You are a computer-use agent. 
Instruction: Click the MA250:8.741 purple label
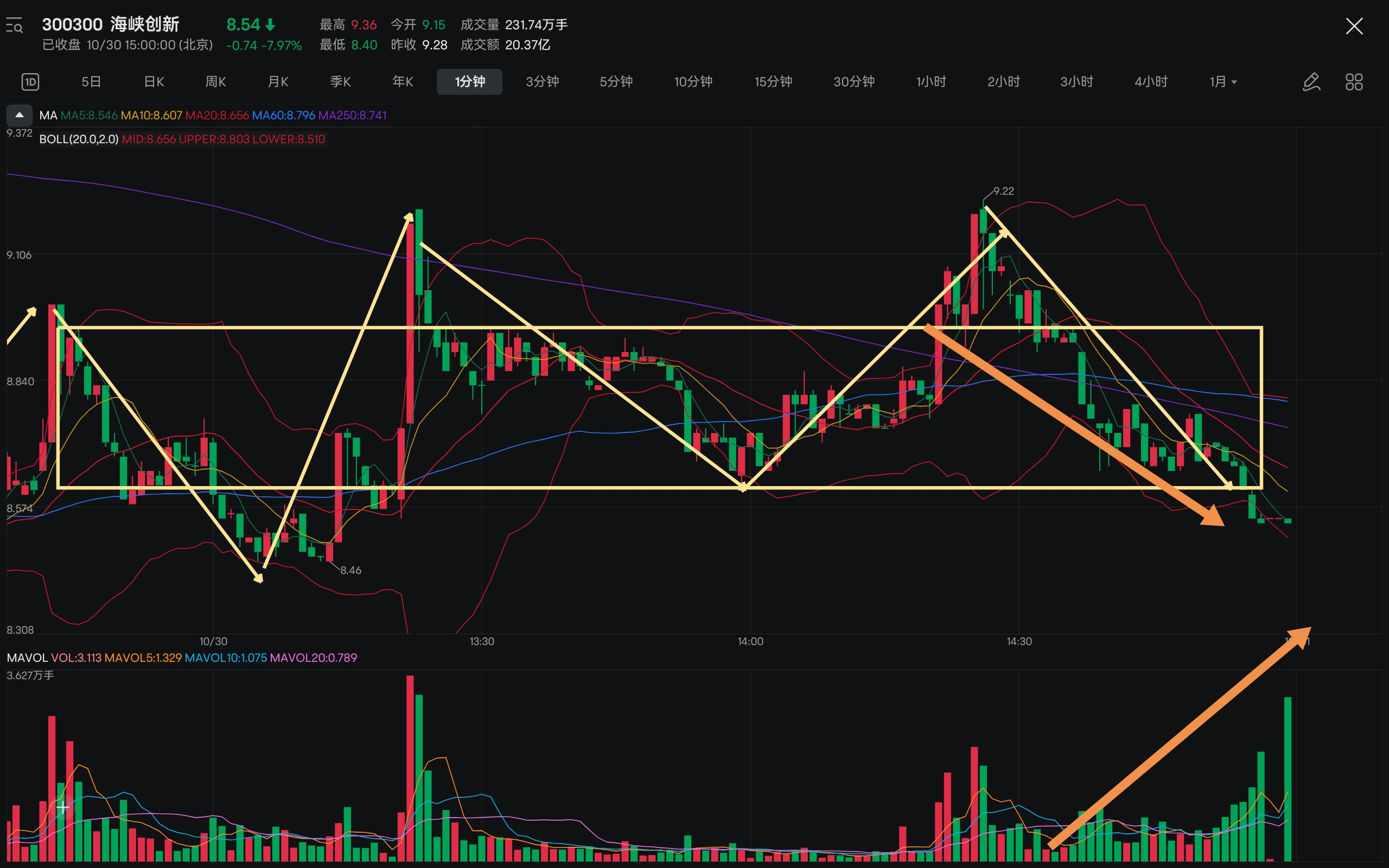pos(353,116)
